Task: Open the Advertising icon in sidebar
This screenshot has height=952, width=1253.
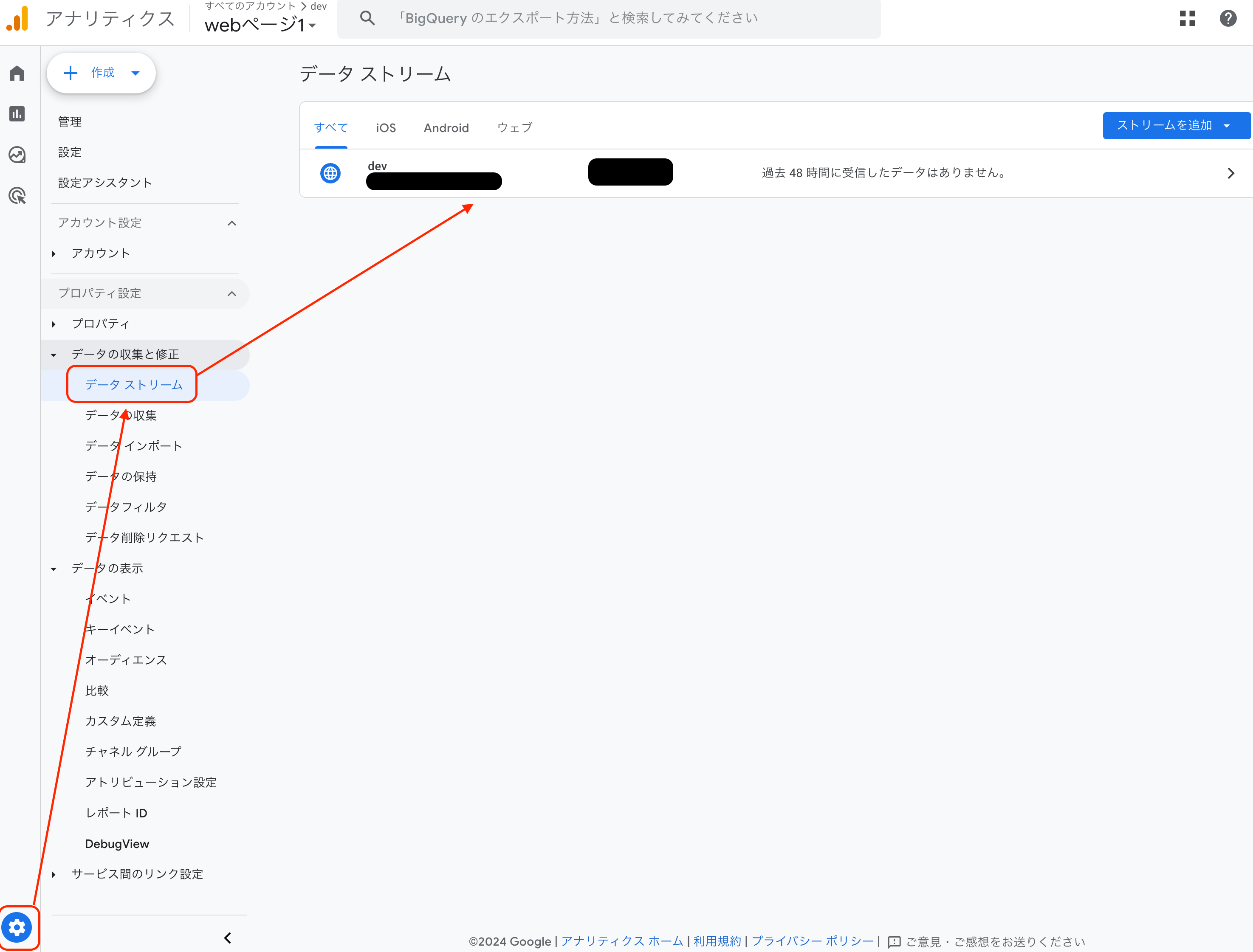Action: point(17,196)
